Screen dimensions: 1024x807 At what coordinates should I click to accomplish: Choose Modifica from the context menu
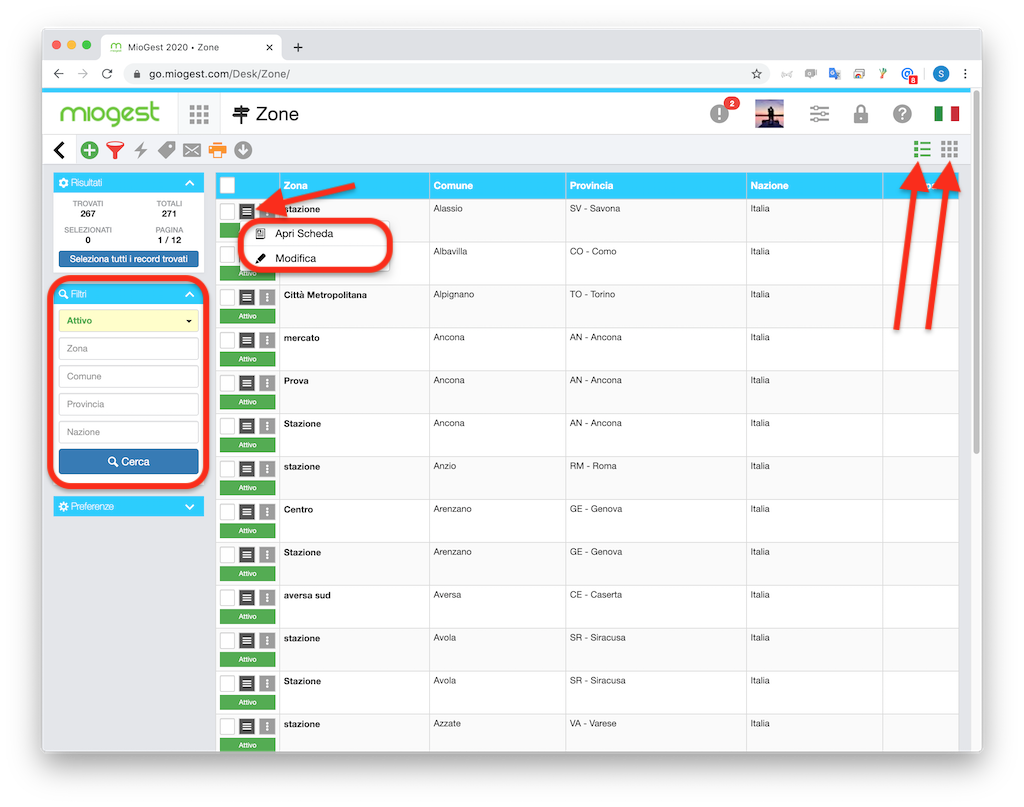(x=295, y=259)
